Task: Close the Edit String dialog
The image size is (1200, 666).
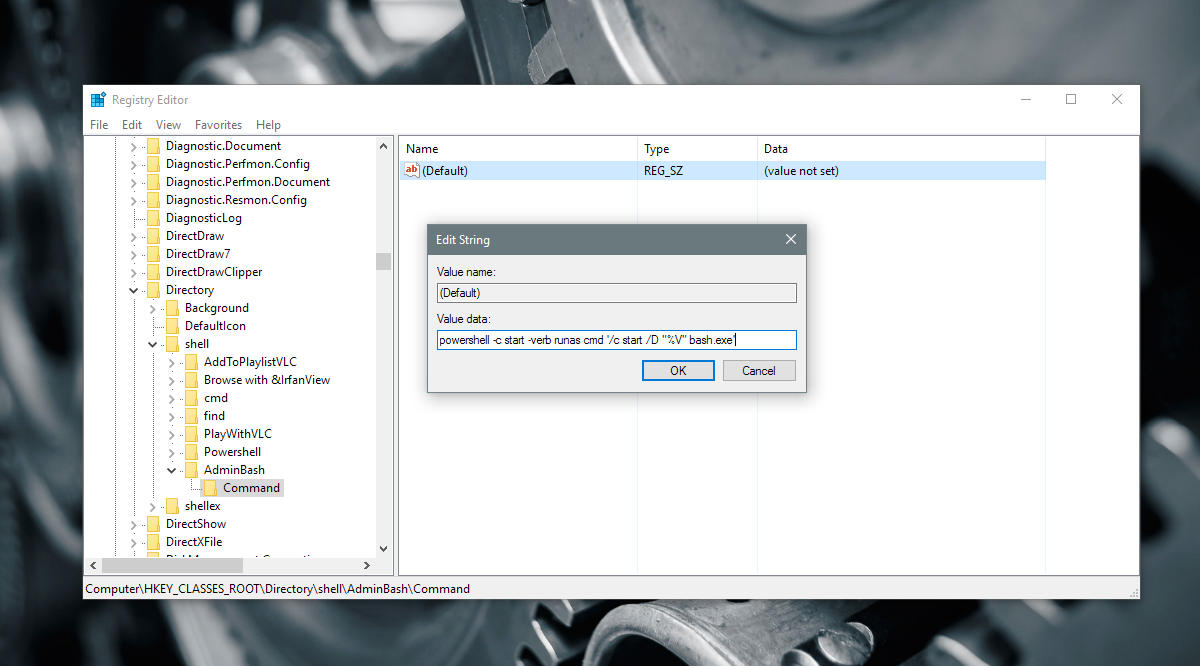Action: click(790, 240)
